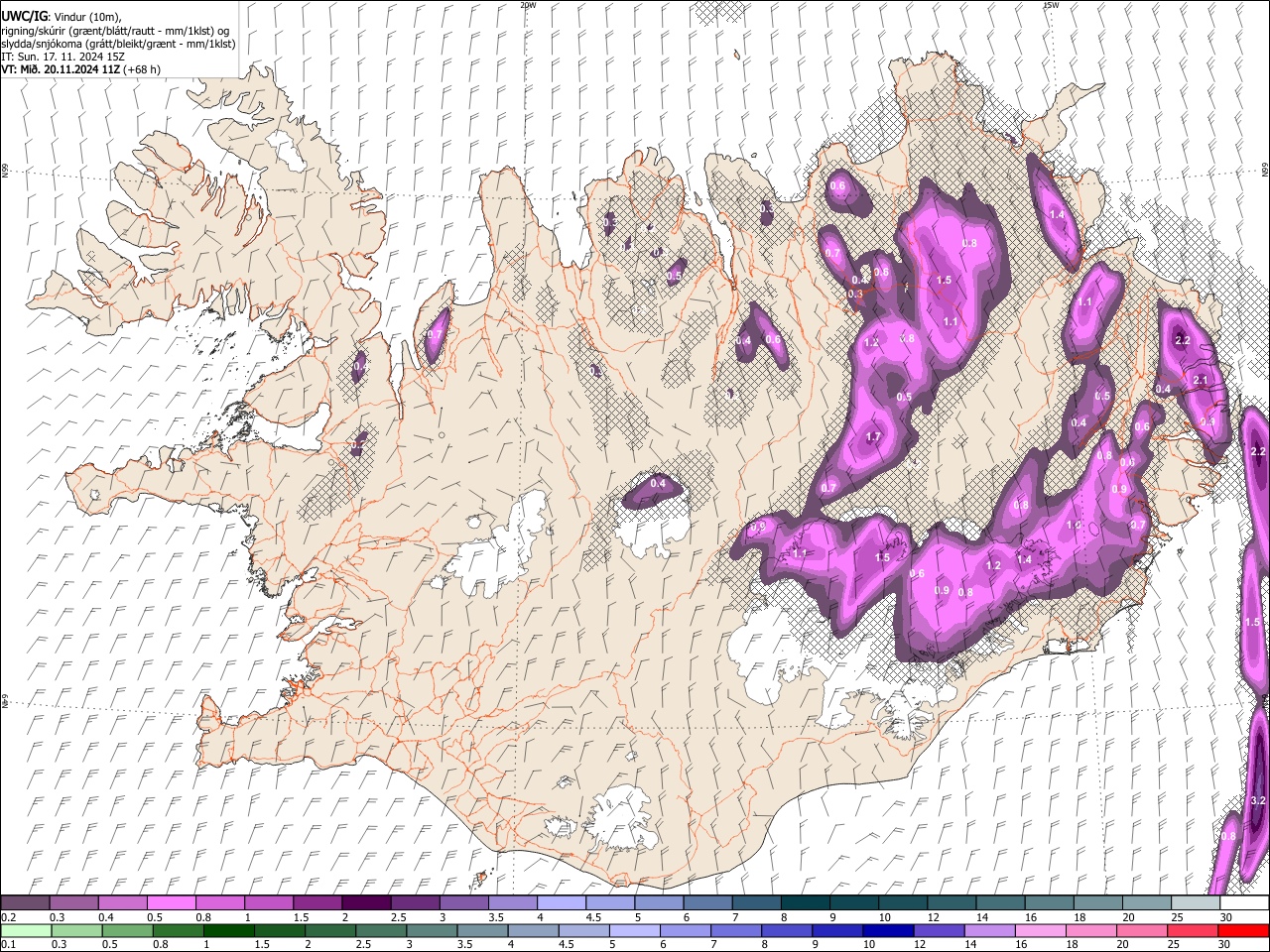Select the snow scale swatch between 3 and 3.5
Viewport: 1270px width, 952px height.
[x=464, y=902]
